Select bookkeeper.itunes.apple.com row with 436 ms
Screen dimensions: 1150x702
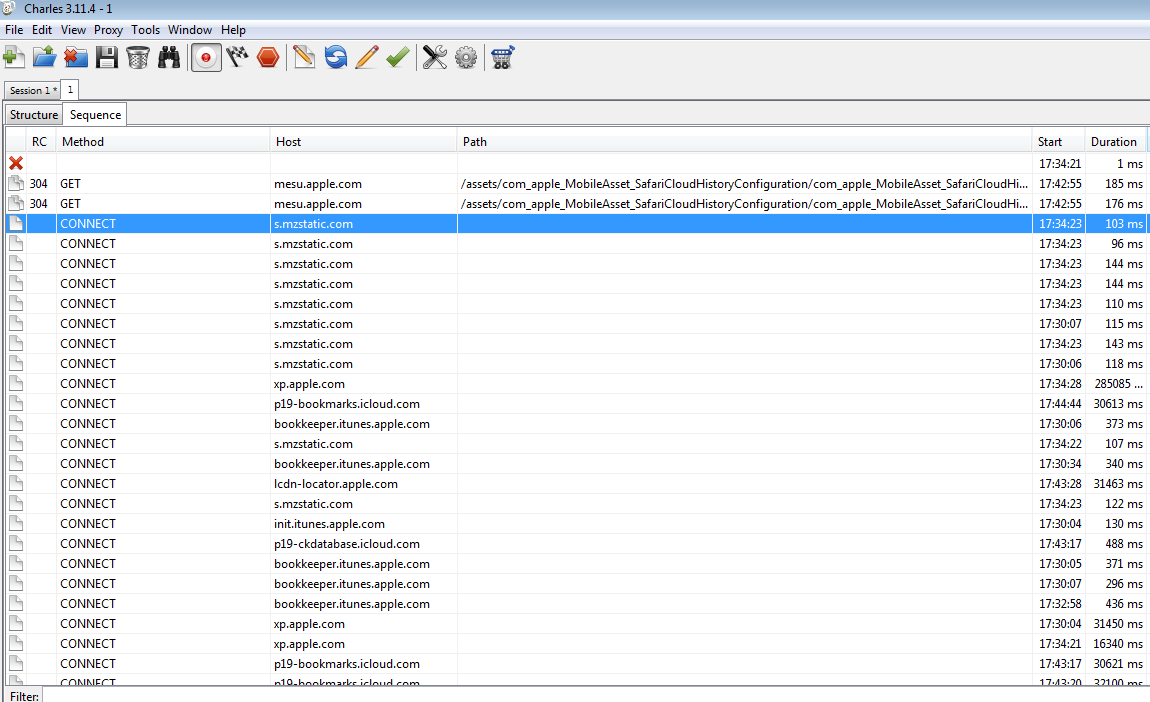click(x=576, y=604)
